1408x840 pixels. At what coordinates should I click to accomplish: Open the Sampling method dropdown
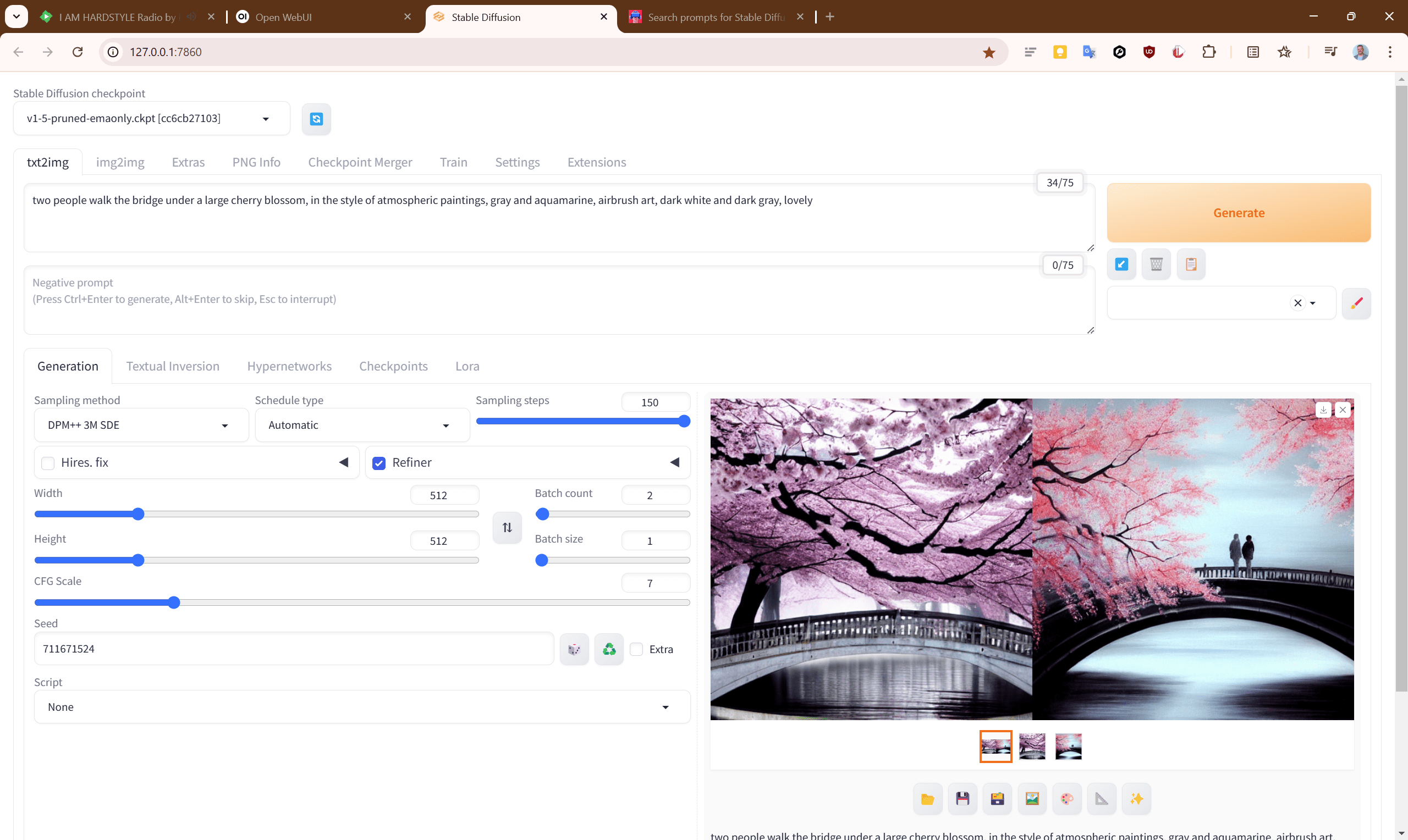click(x=141, y=425)
